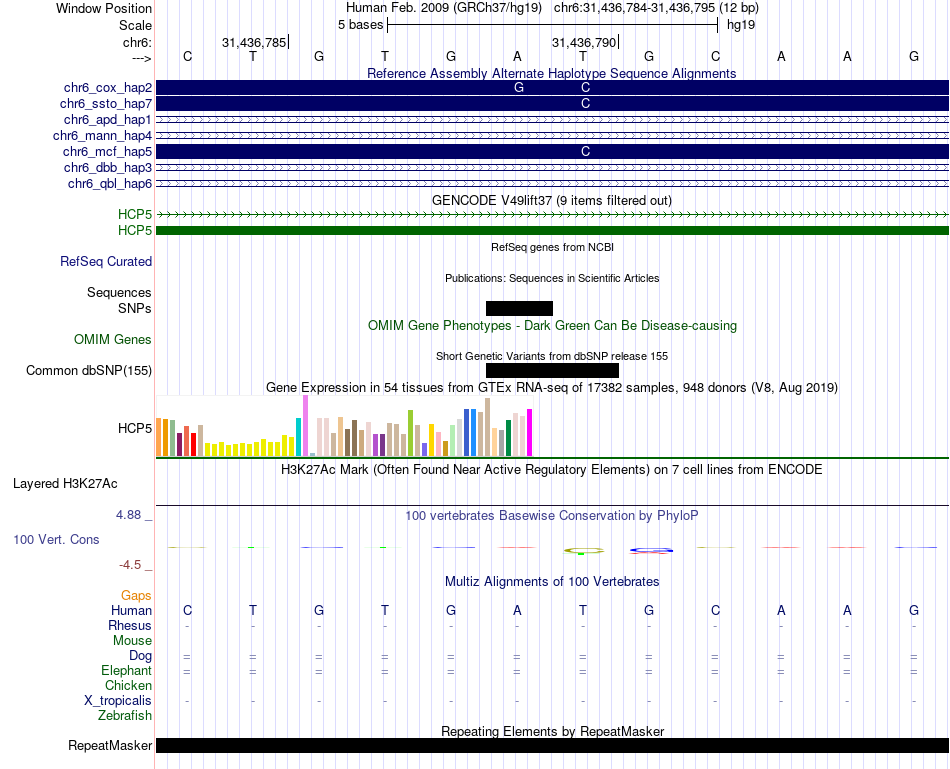This screenshot has height=769, width=950.
Task: Open the RefSeq genes from NCBI title
Action: (x=552, y=247)
